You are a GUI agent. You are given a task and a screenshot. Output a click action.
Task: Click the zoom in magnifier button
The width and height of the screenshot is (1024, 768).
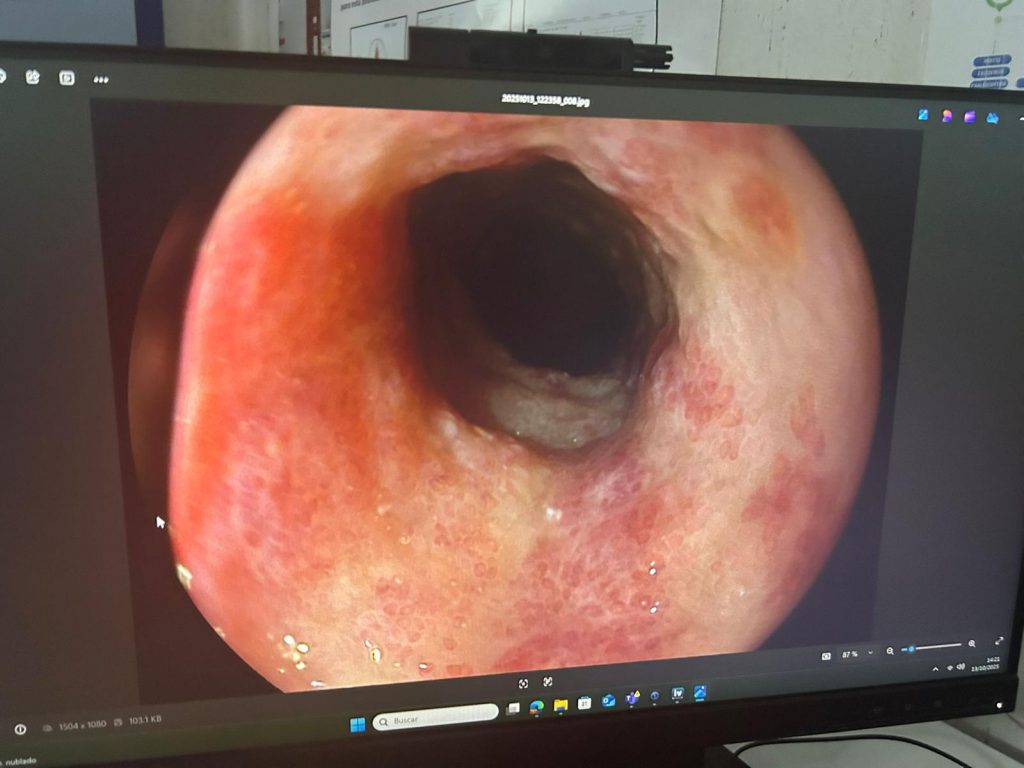(972, 644)
